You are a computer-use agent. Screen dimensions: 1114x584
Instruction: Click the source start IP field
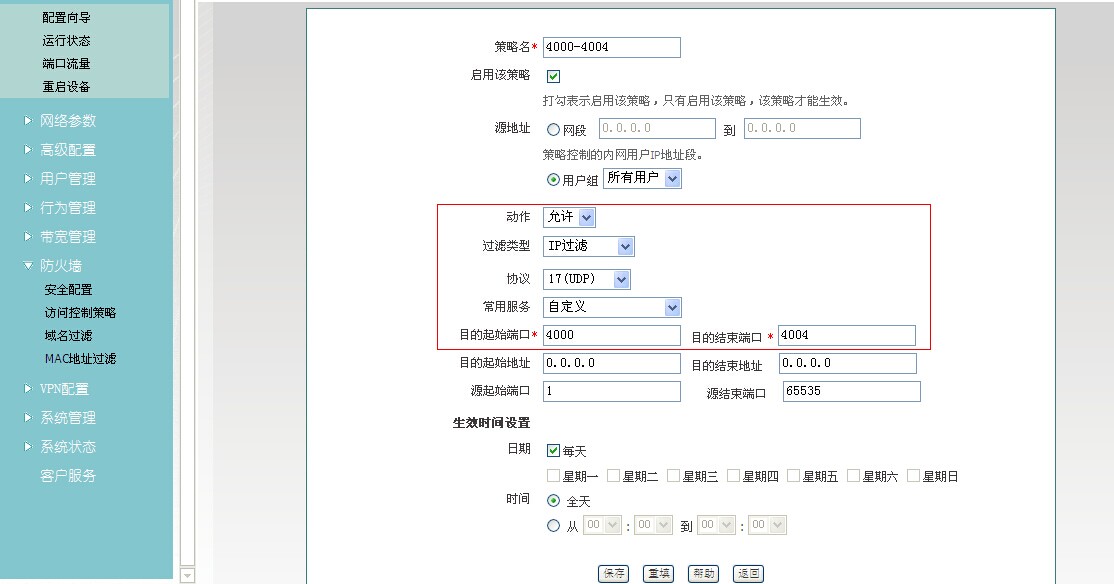[657, 129]
